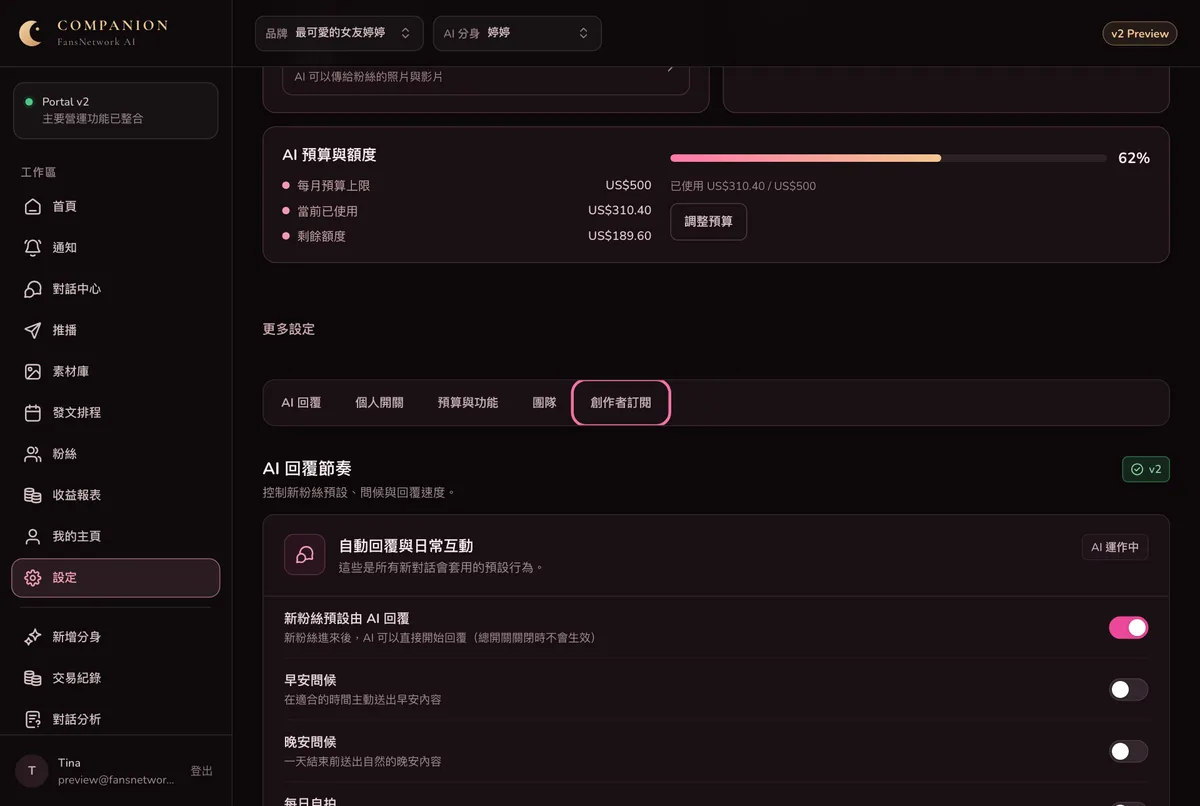1200x806 pixels.
Task: Click the chat icon in 自動回覆與日常互動 card
Action: point(304,554)
